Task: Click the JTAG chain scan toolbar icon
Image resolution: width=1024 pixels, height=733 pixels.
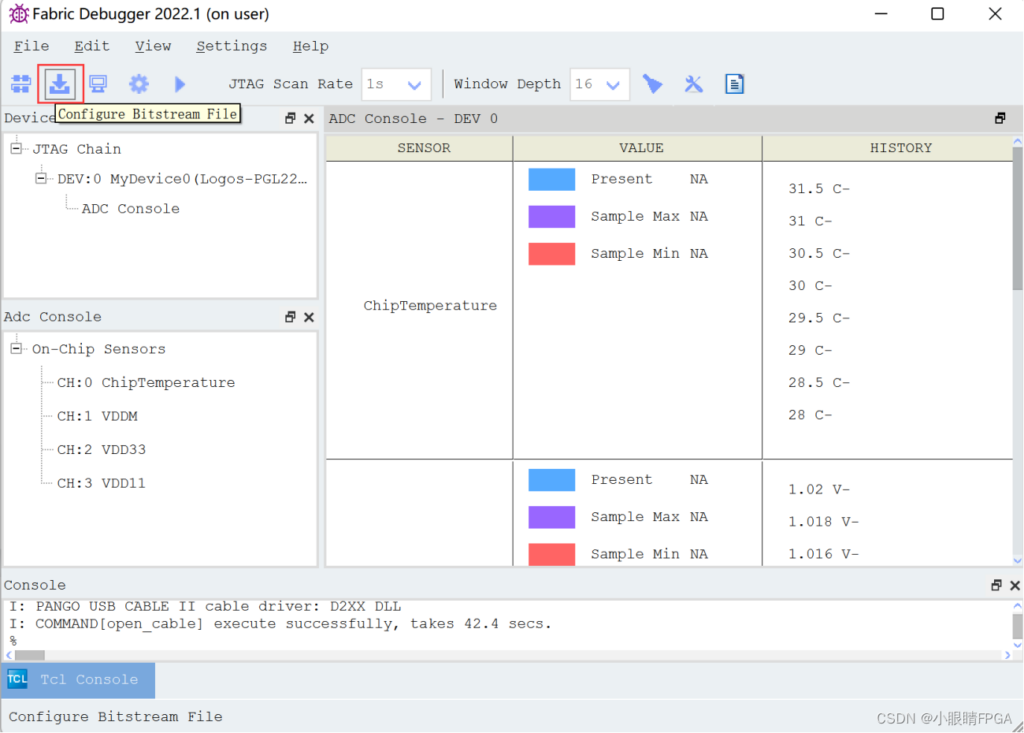Action: coord(21,84)
